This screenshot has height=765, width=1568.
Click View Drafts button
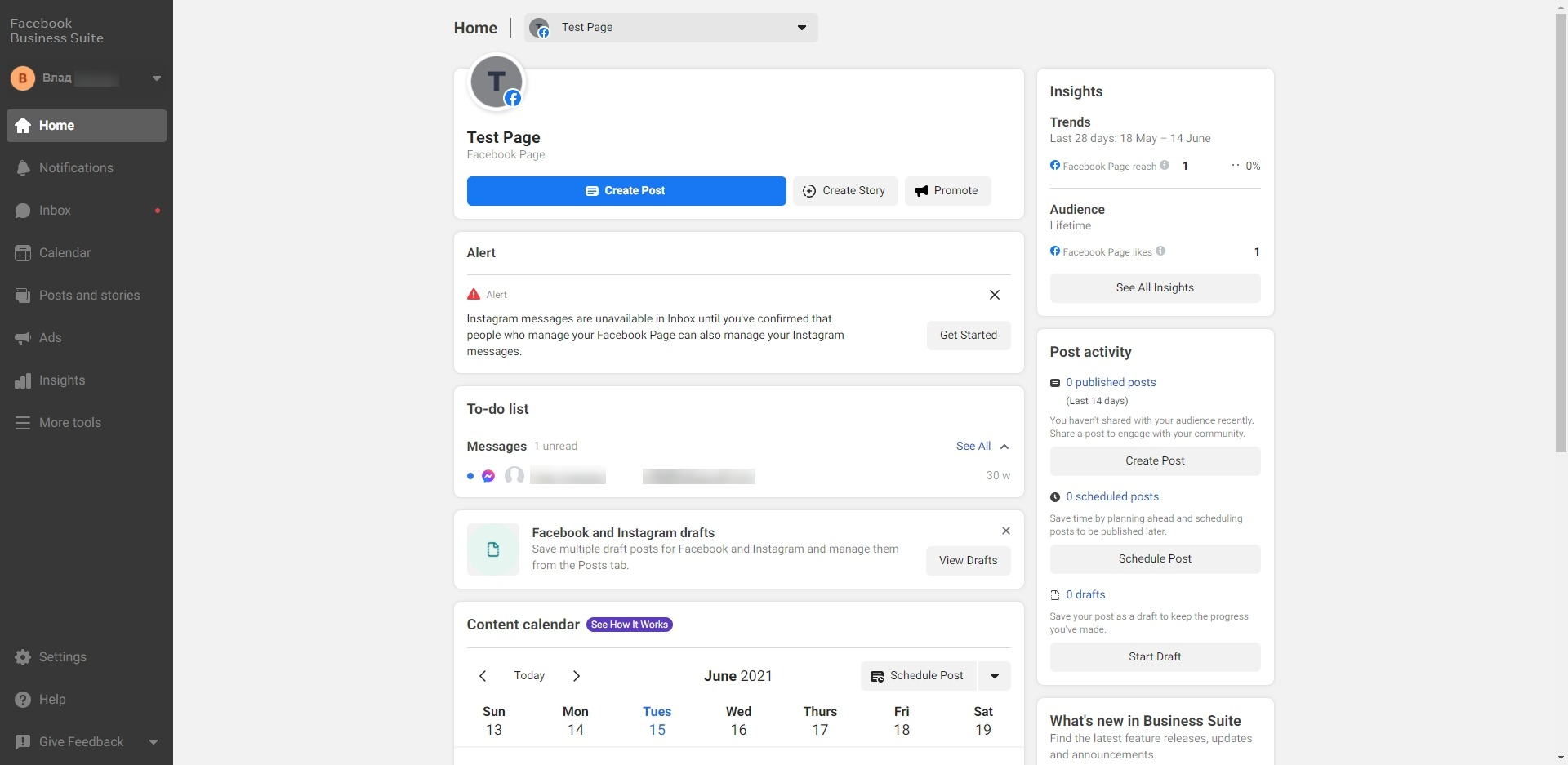[x=969, y=561]
